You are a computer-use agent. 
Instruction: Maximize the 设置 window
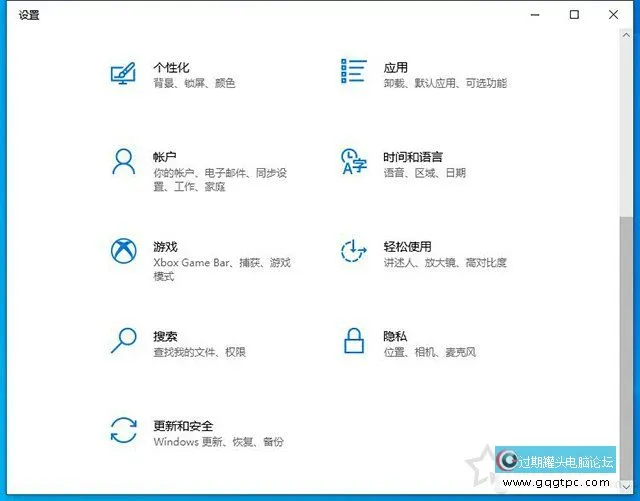pos(574,15)
